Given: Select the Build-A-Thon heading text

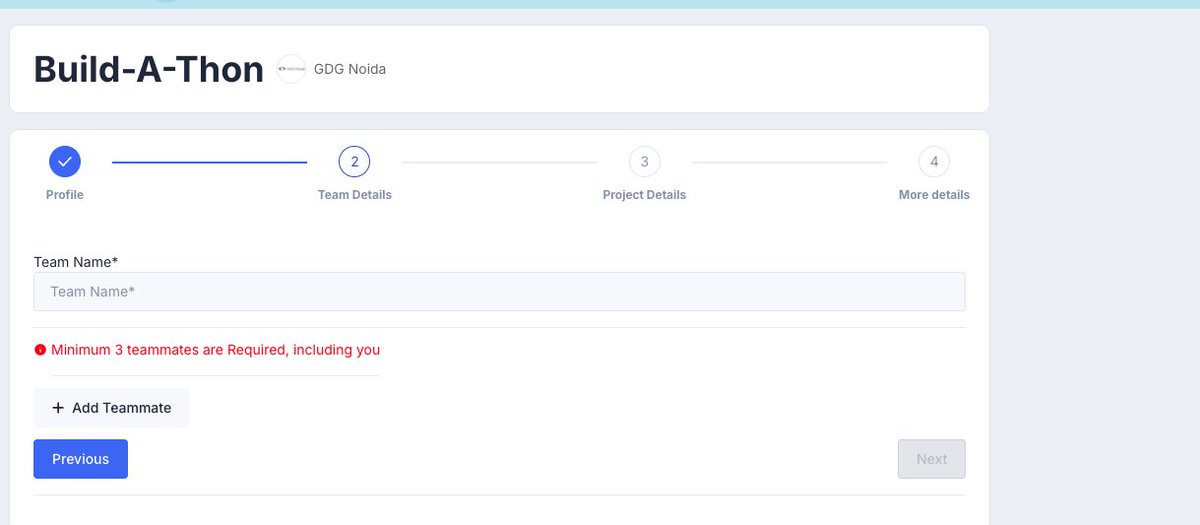Looking at the screenshot, I should click(x=149, y=69).
